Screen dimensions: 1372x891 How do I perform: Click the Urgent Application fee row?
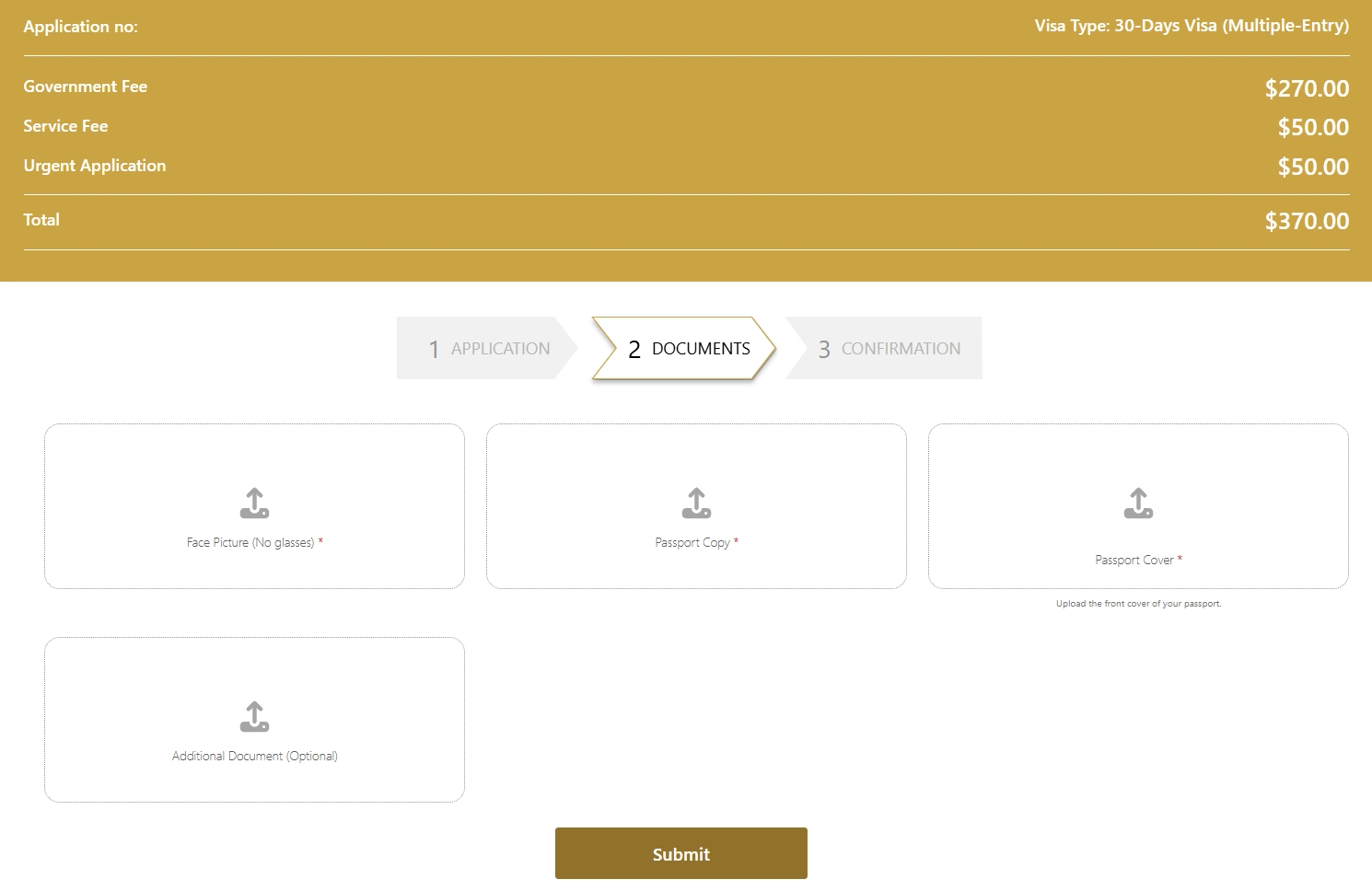click(x=686, y=166)
